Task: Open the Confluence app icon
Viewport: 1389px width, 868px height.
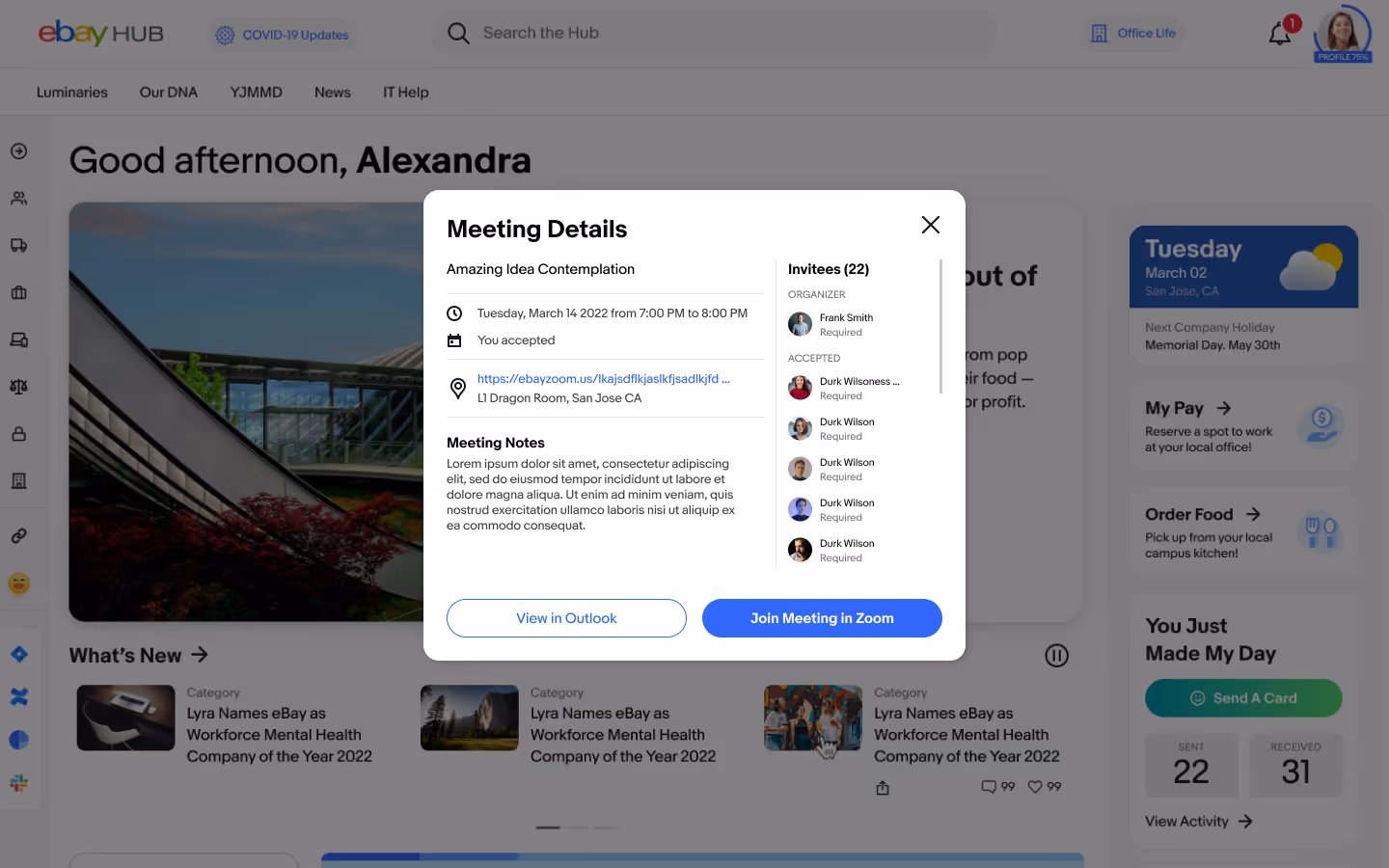Action: pos(19,696)
